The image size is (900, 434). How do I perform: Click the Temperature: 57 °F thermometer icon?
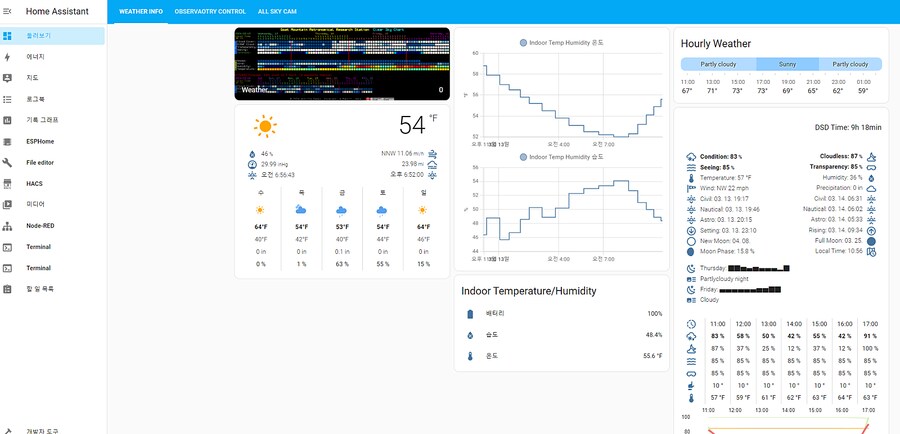coord(691,178)
